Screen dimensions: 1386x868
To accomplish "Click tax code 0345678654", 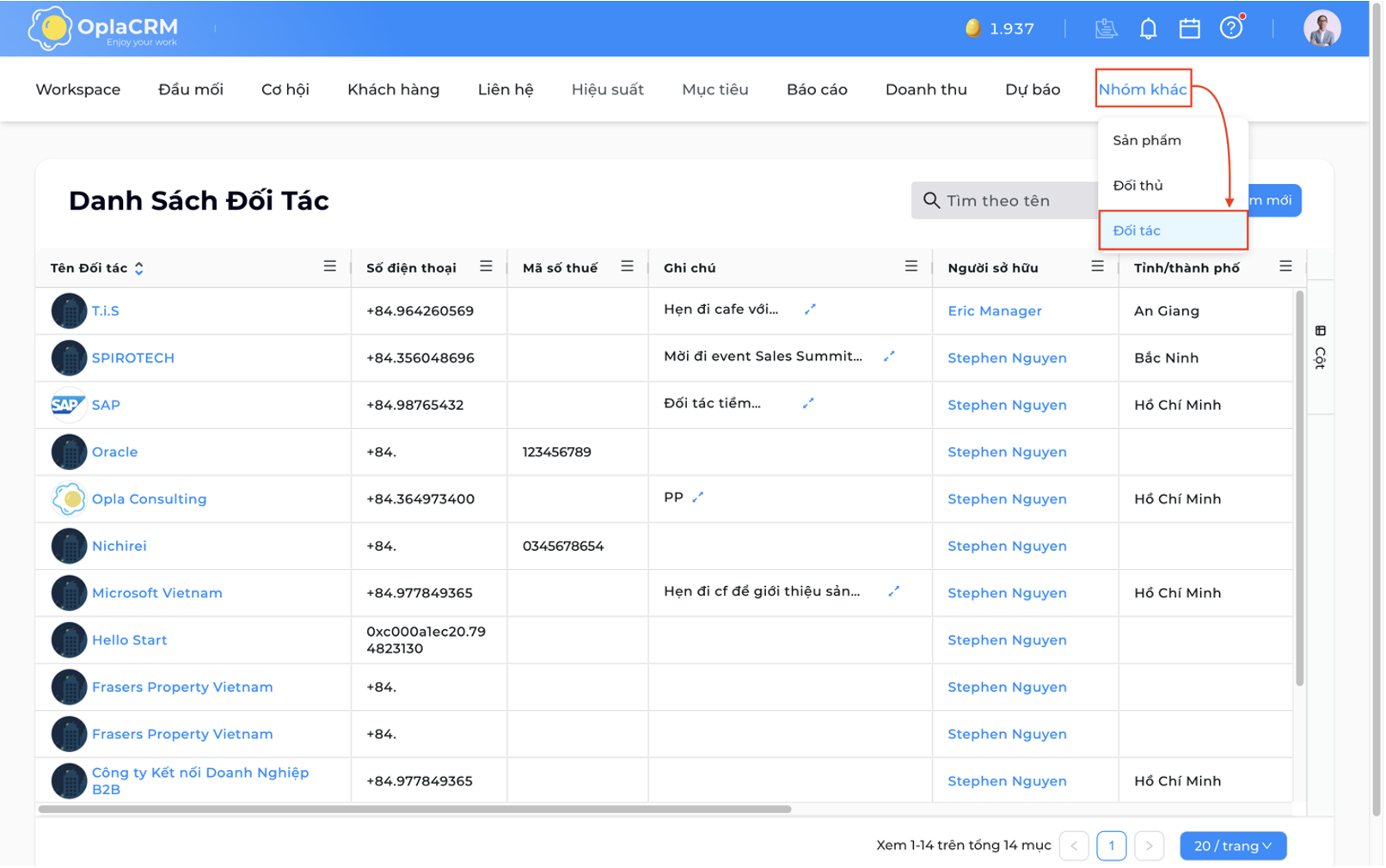I will [563, 546].
